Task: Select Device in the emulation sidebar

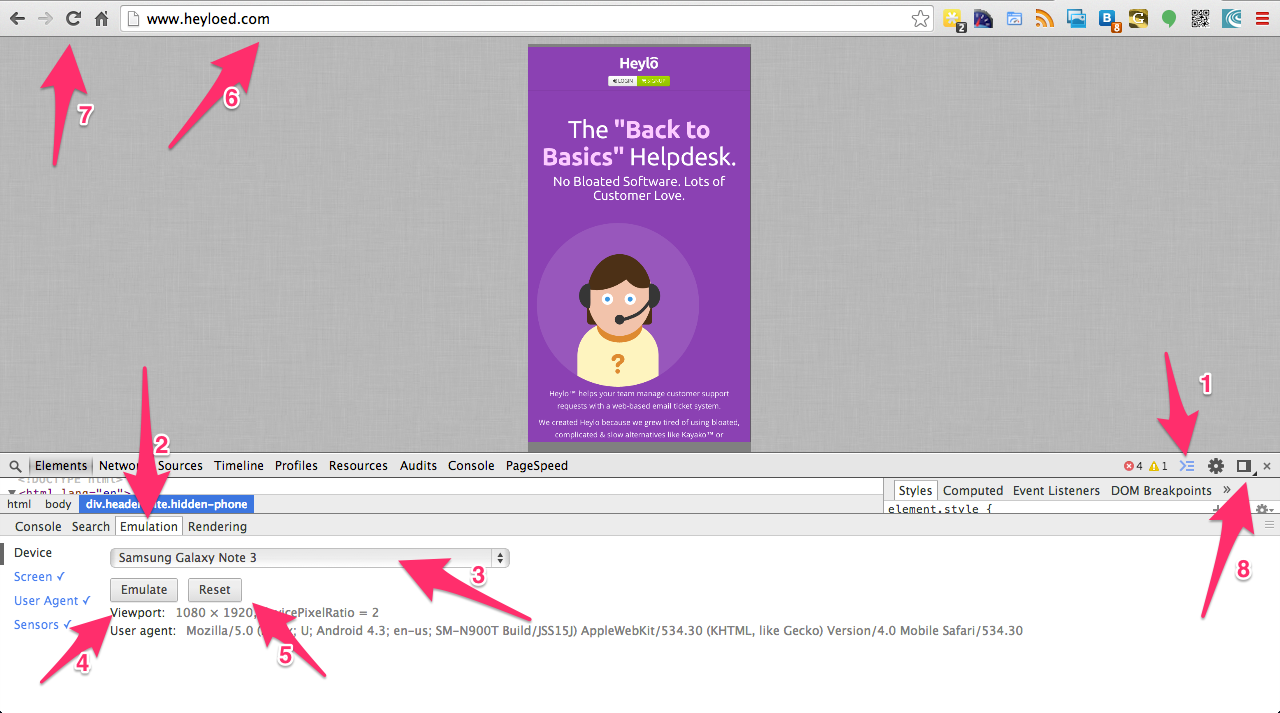Action: [33, 553]
